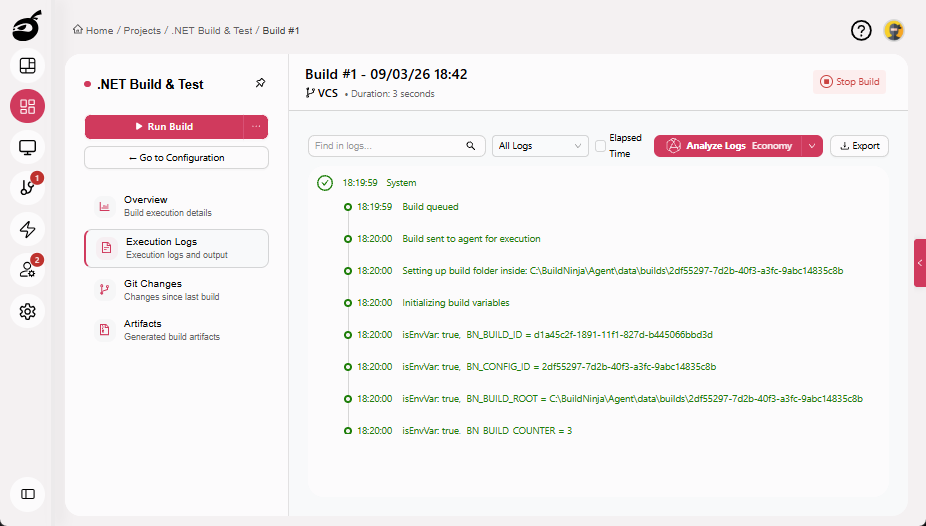Open the Projects grid icon in sidebar

[28, 106]
